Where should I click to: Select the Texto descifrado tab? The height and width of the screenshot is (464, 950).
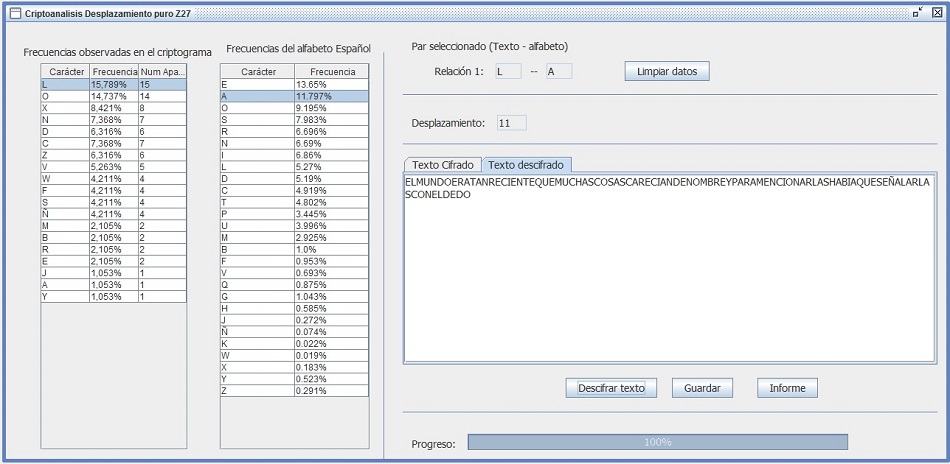tap(526, 165)
